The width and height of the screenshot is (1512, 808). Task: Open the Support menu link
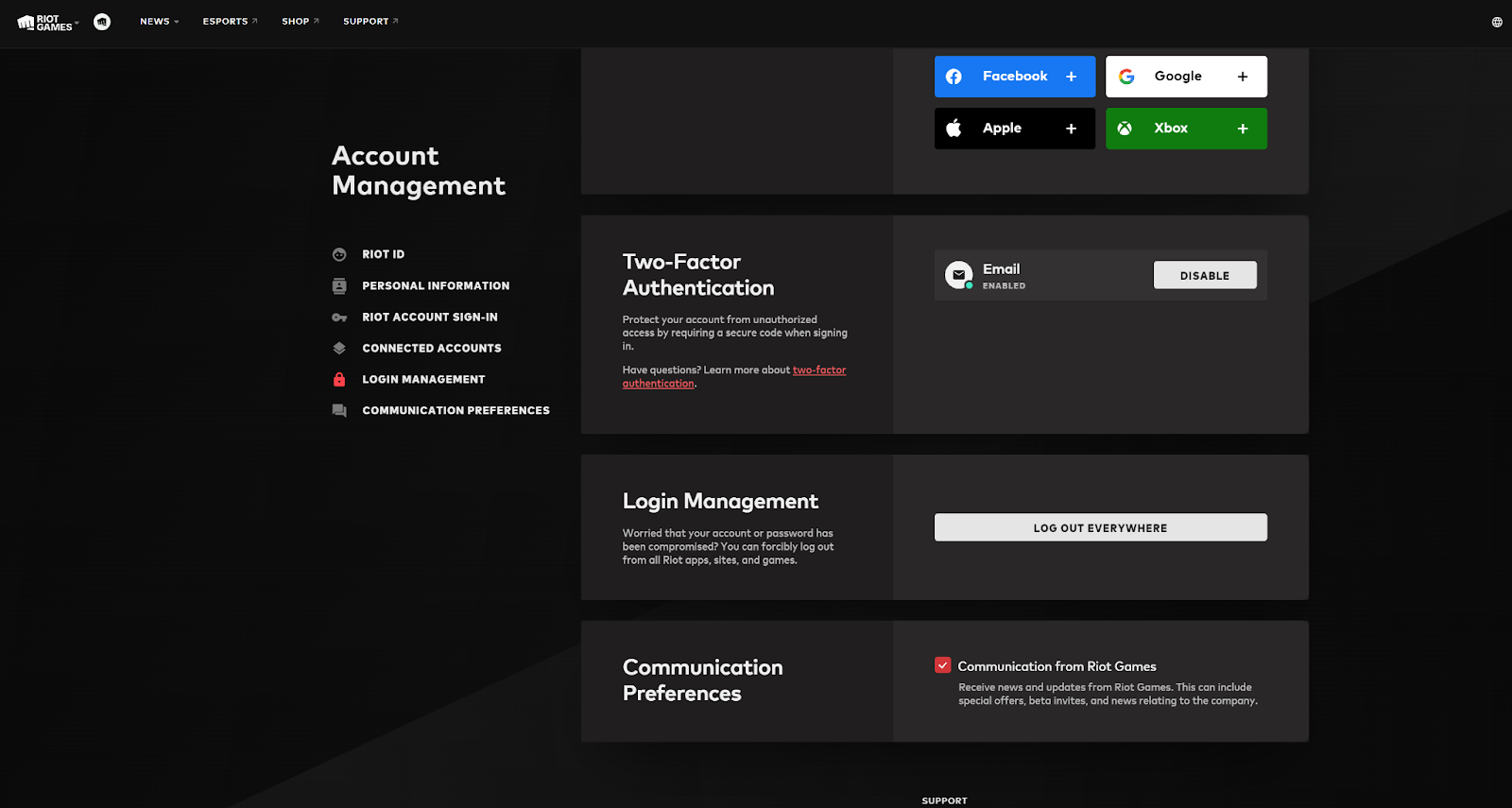point(370,22)
